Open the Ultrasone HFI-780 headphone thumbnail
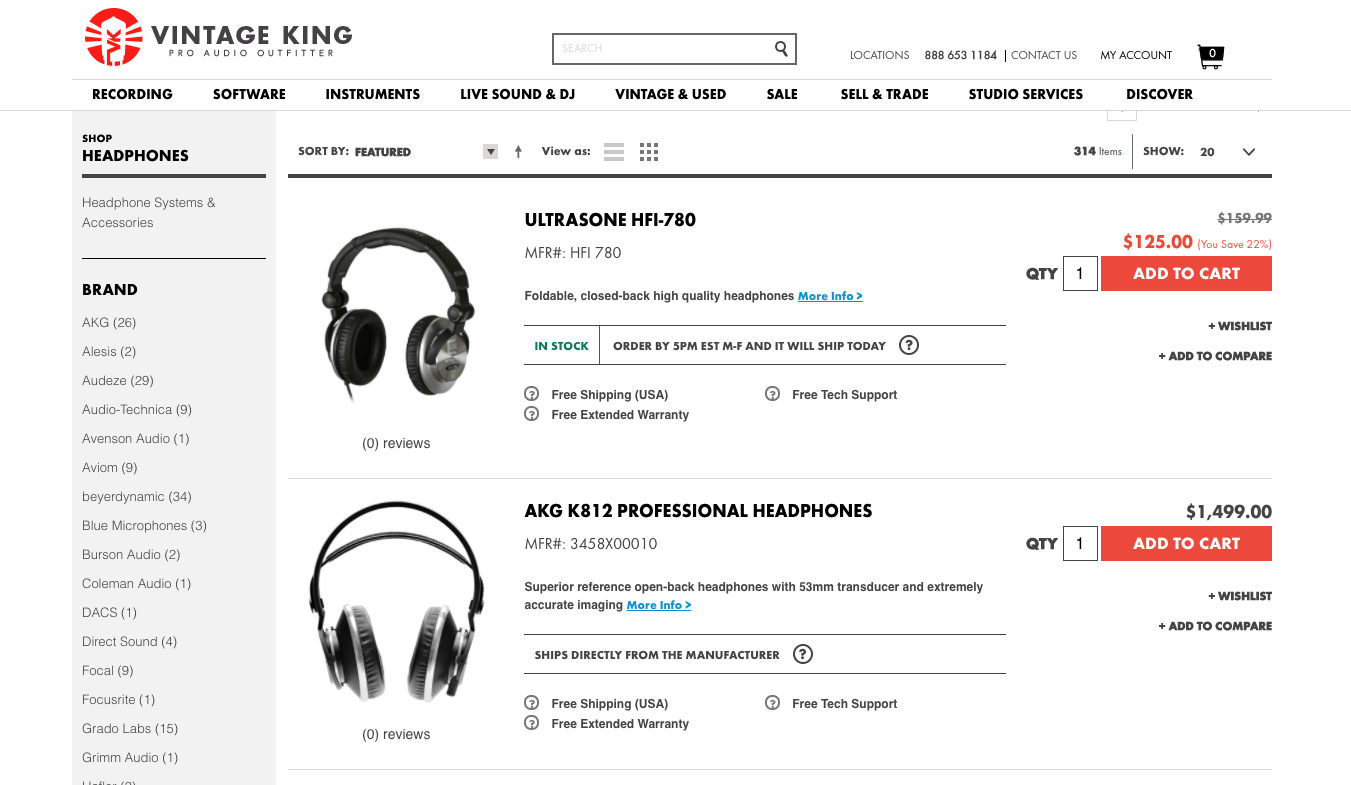1351x785 pixels. click(x=396, y=315)
